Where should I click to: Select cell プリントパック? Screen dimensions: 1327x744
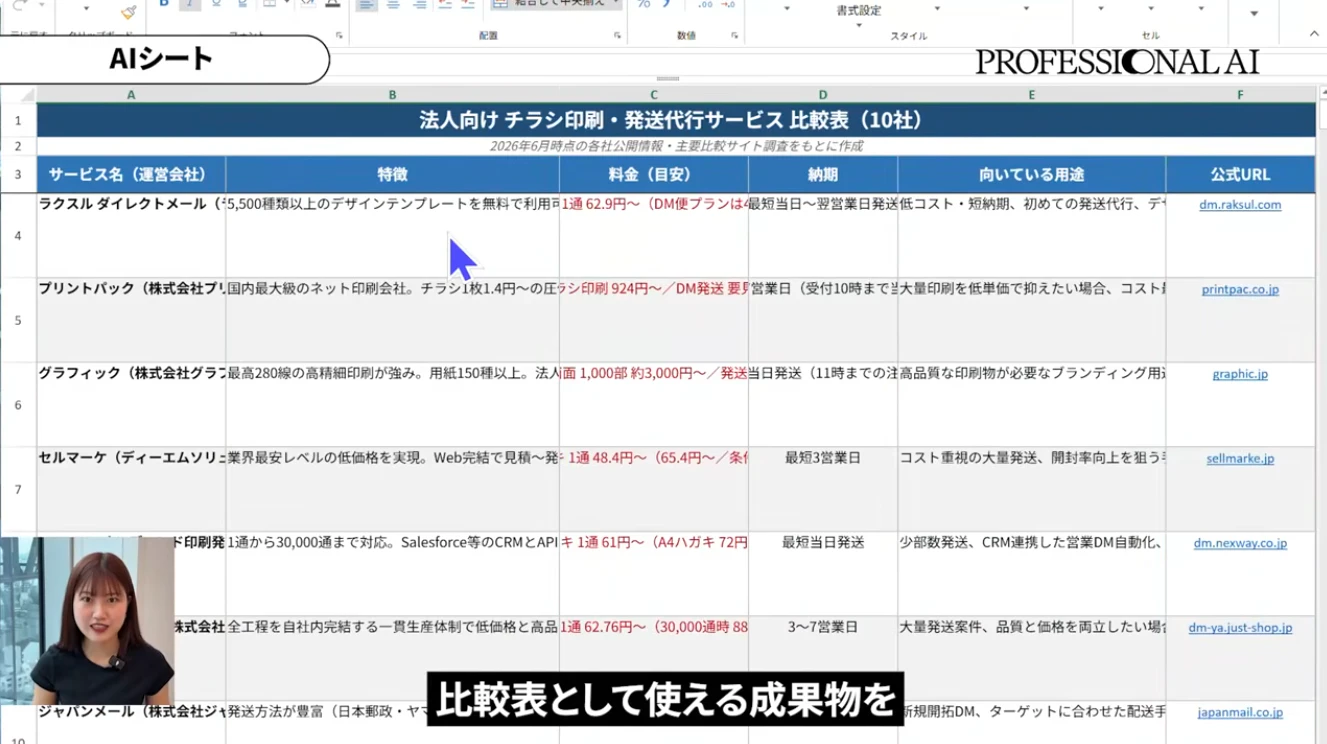[x=131, y=320]
